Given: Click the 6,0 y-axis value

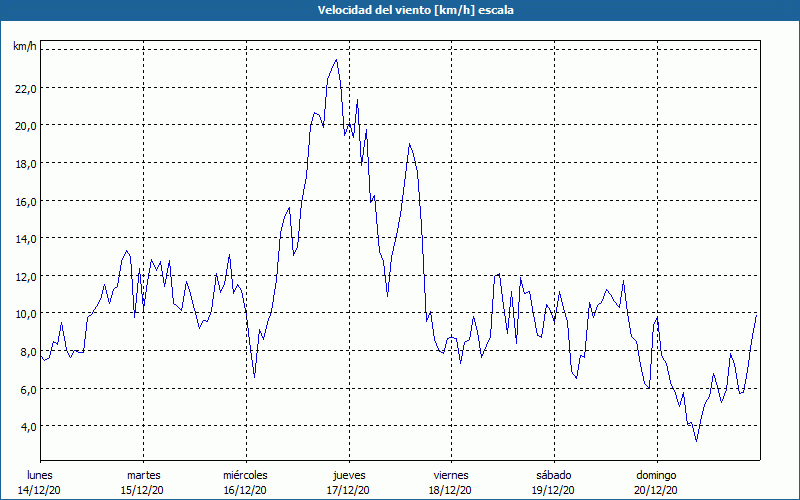Looking at the screenshot, I should click(29, 389).
